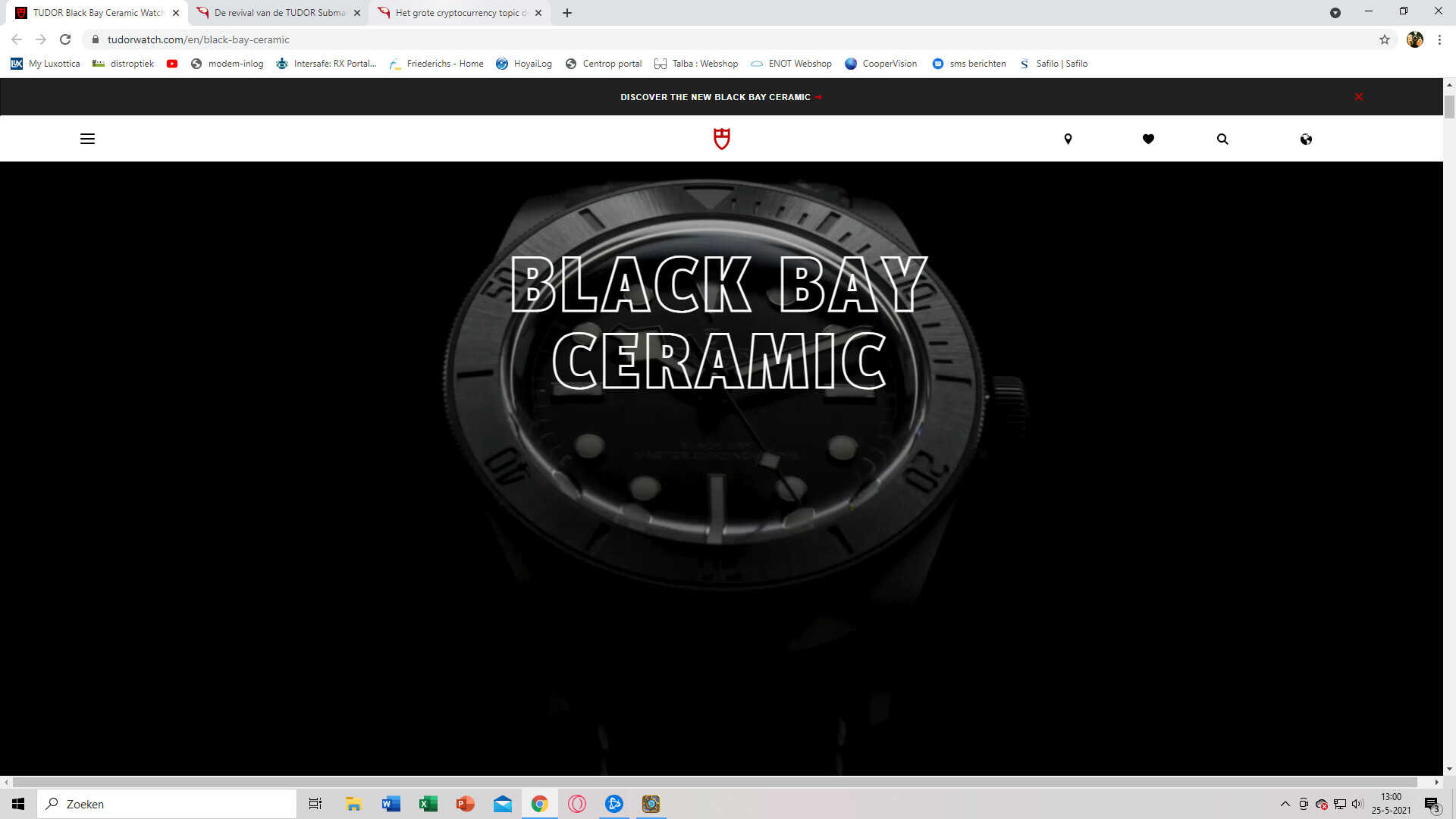Image resolution: width=1456 pixels, height=819 pixels.
Task: Close the De revival van de TUDOR tab
Action: 357,13
